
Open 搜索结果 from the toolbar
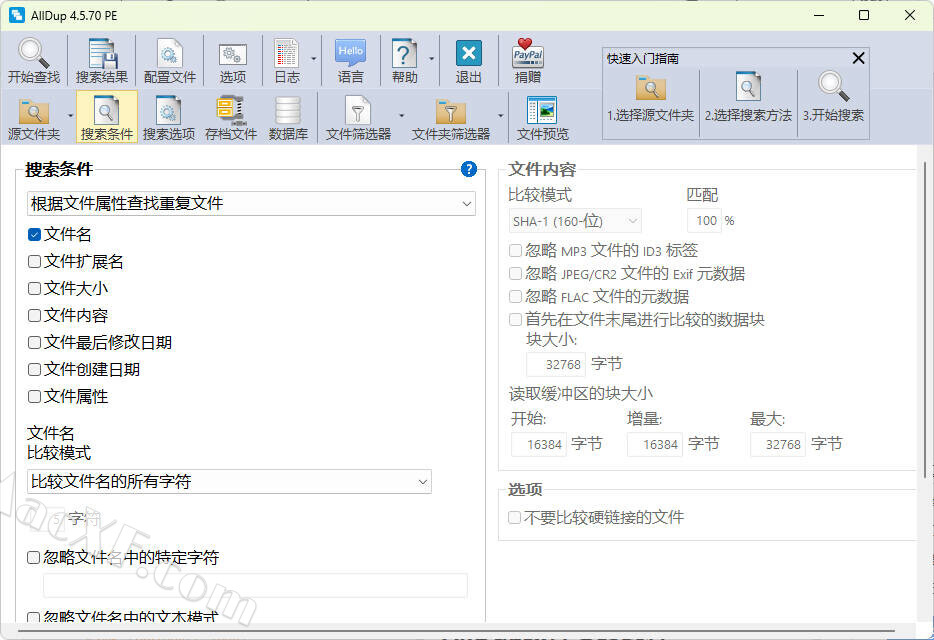[x=102, y=61]
